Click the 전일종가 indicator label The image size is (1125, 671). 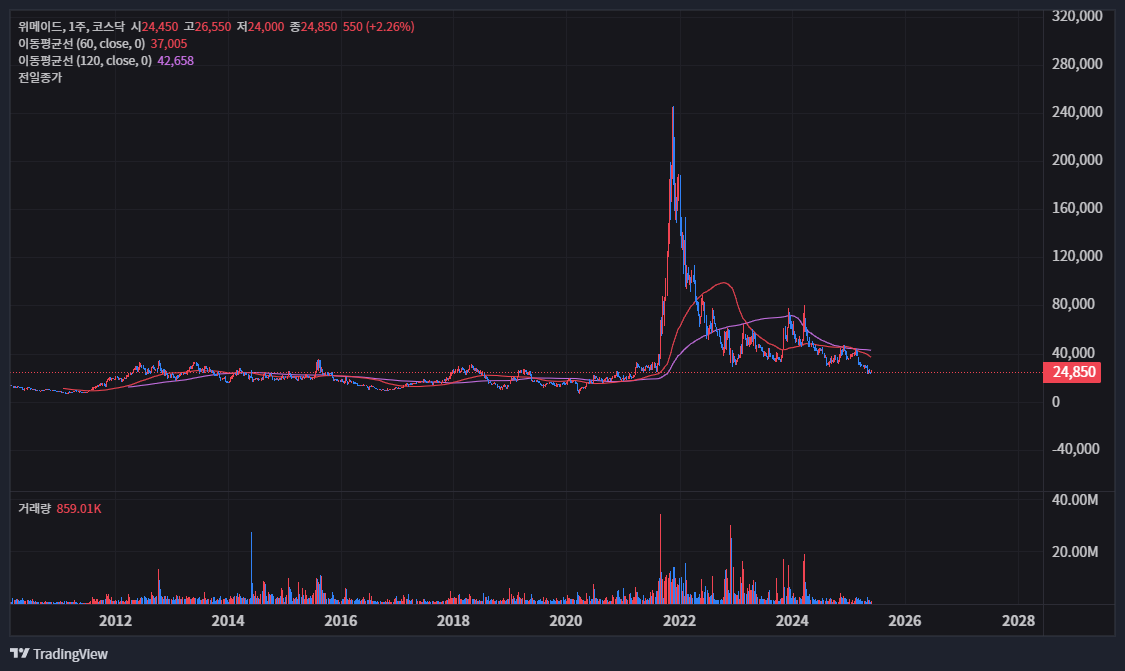(x=40, y=78)
